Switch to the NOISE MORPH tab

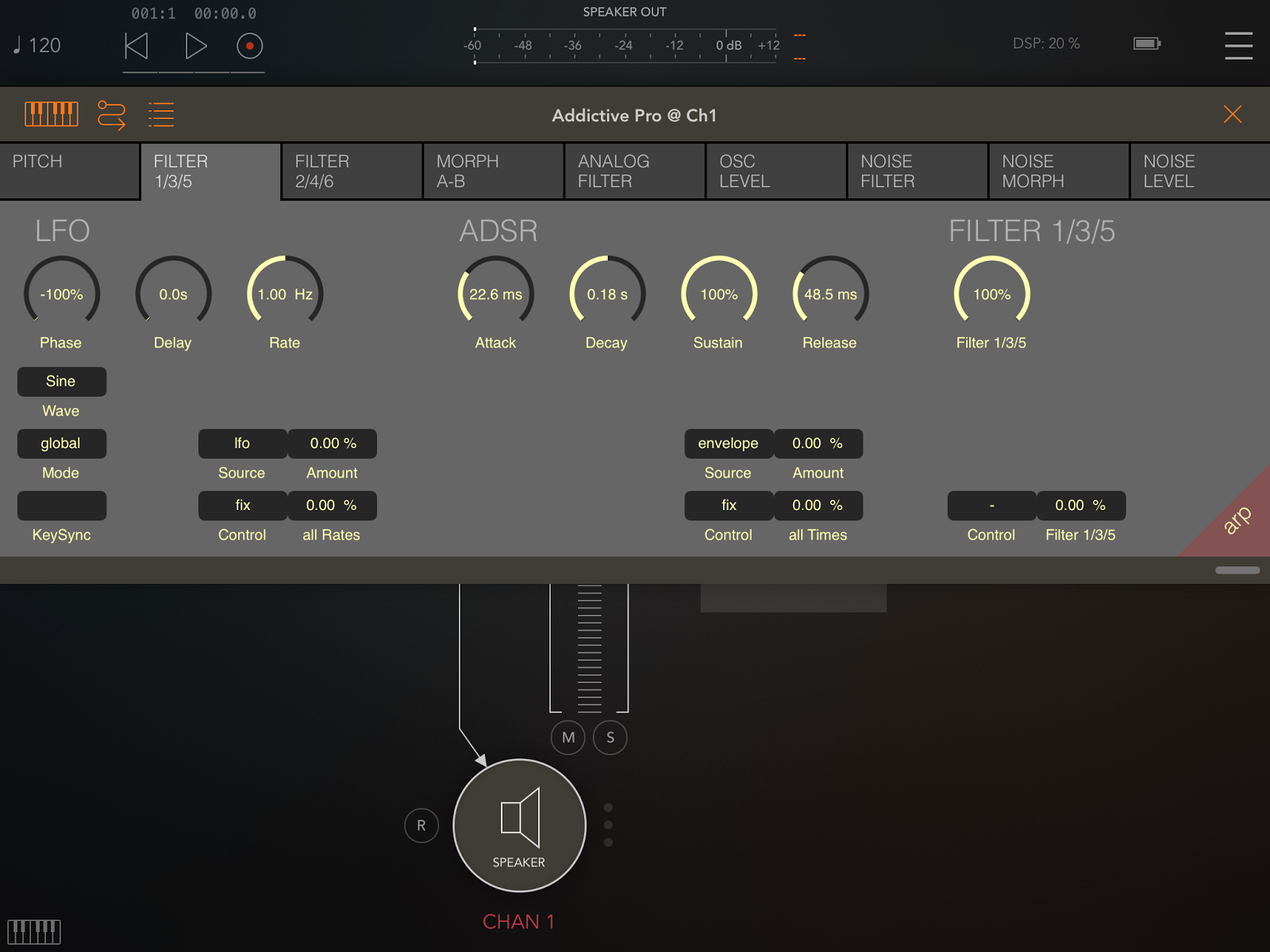pos(1058,171)
